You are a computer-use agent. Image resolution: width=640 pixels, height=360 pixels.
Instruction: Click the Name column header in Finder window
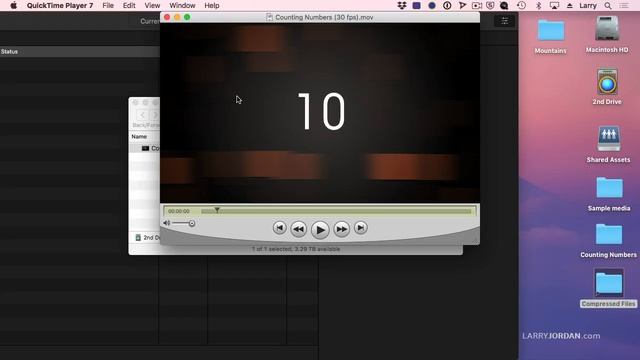click(139, 136)
